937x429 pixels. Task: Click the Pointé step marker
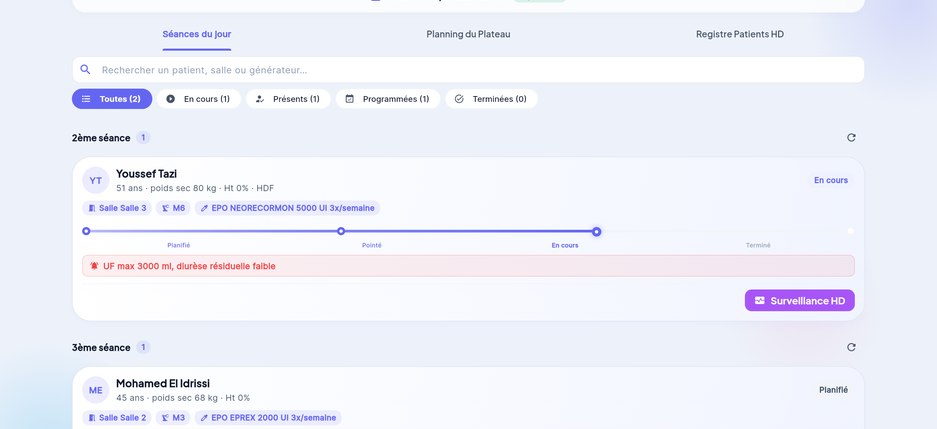[x=341, y=231]
